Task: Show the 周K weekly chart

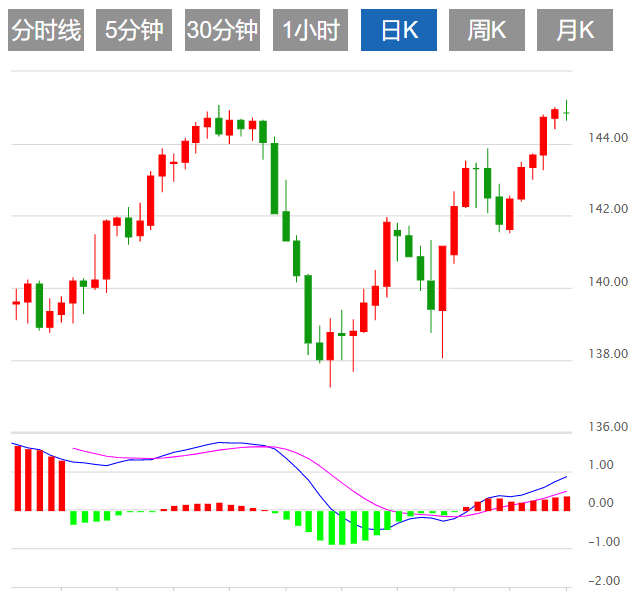Action: point(487,31)
